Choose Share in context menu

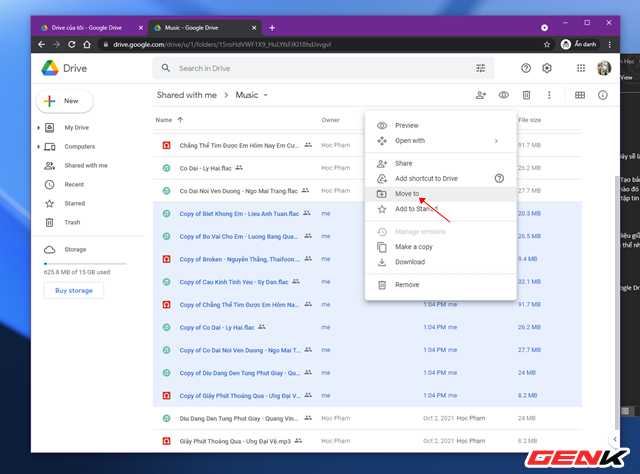(x=441, y=163)
